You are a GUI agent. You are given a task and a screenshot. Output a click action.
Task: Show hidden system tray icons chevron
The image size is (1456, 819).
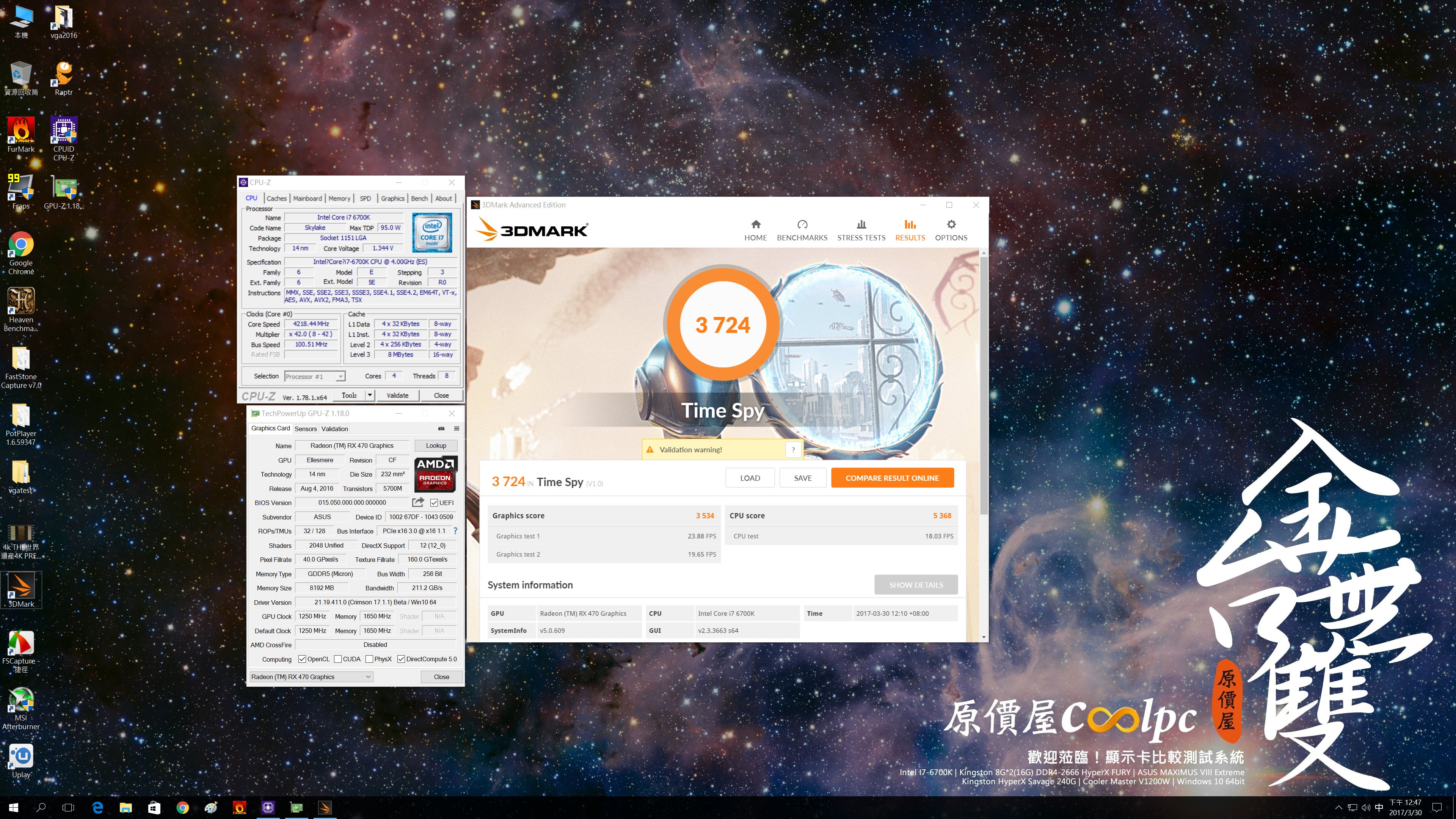pos(1338,808)
